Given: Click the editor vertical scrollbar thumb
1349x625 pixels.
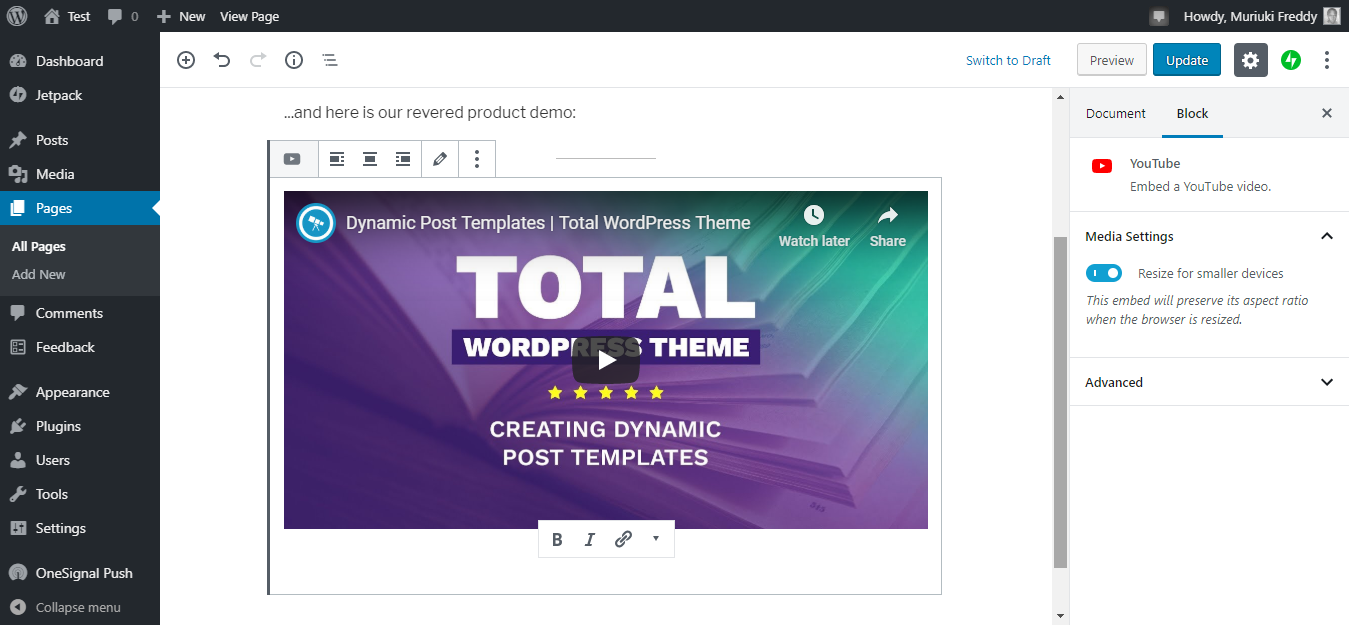Looking at the screenshot, I should (1060, 402).
